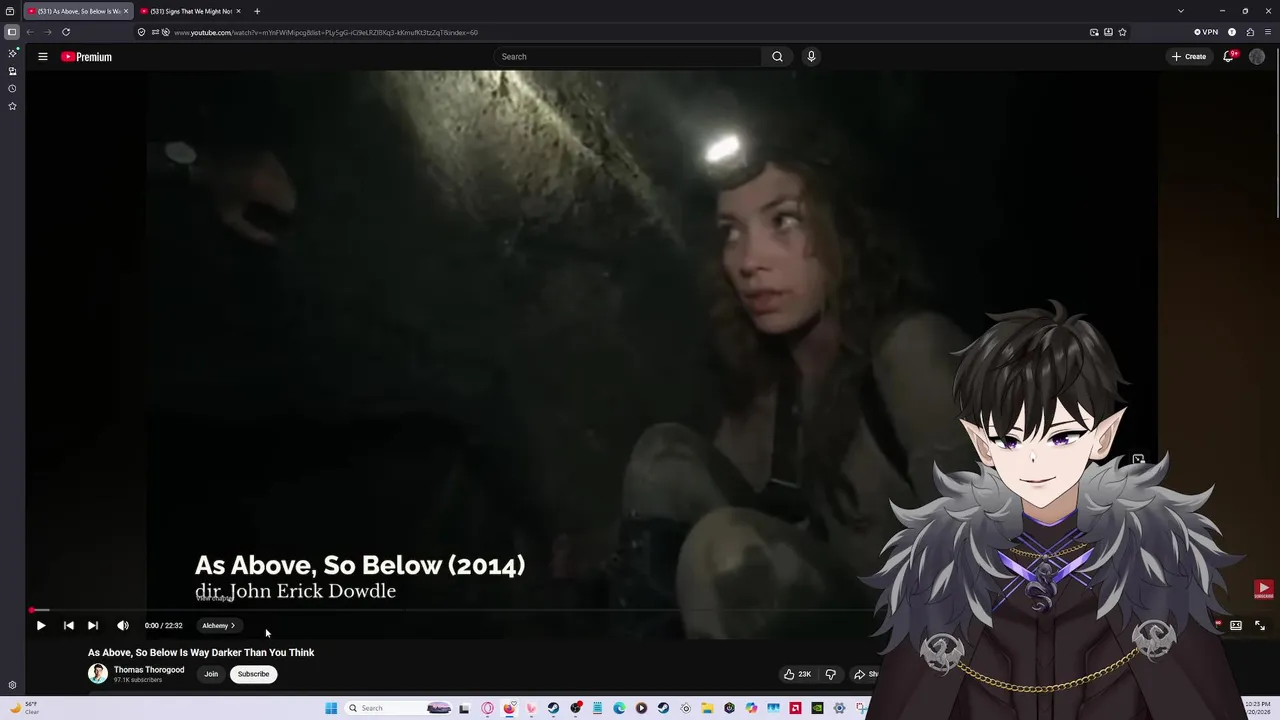The image size is (1280, 720).
Task: Mute the video volume
Action: [122, 625]
